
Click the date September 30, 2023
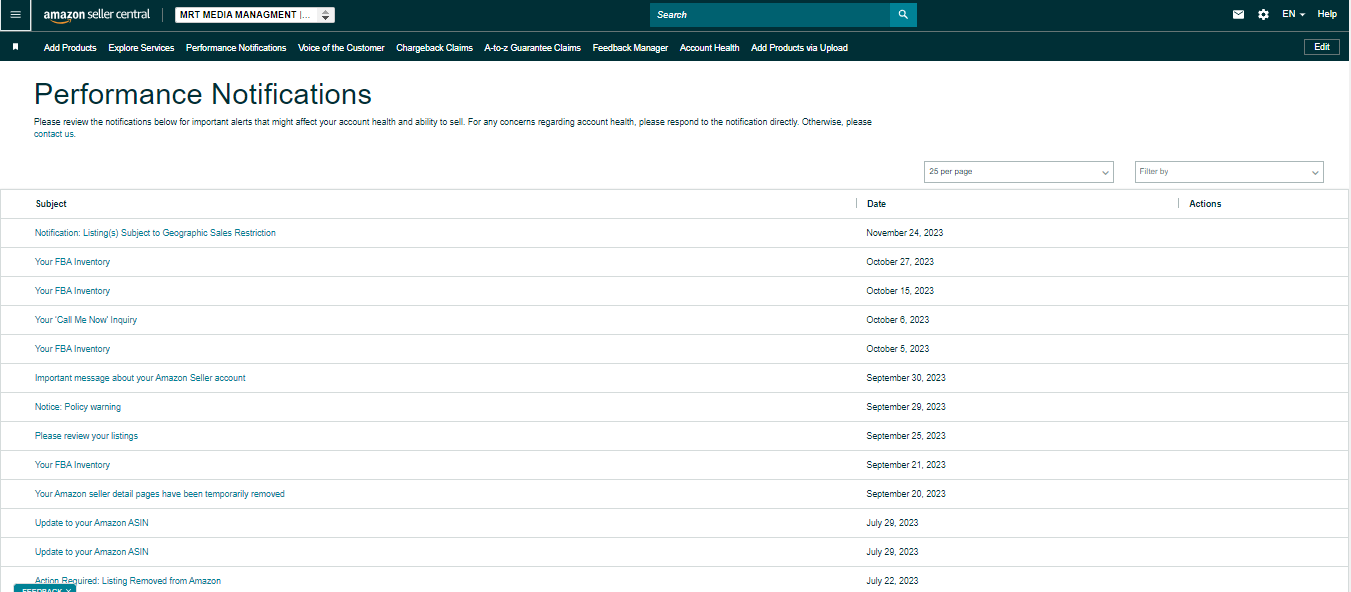pyautogui.click(x=906, y=378)
